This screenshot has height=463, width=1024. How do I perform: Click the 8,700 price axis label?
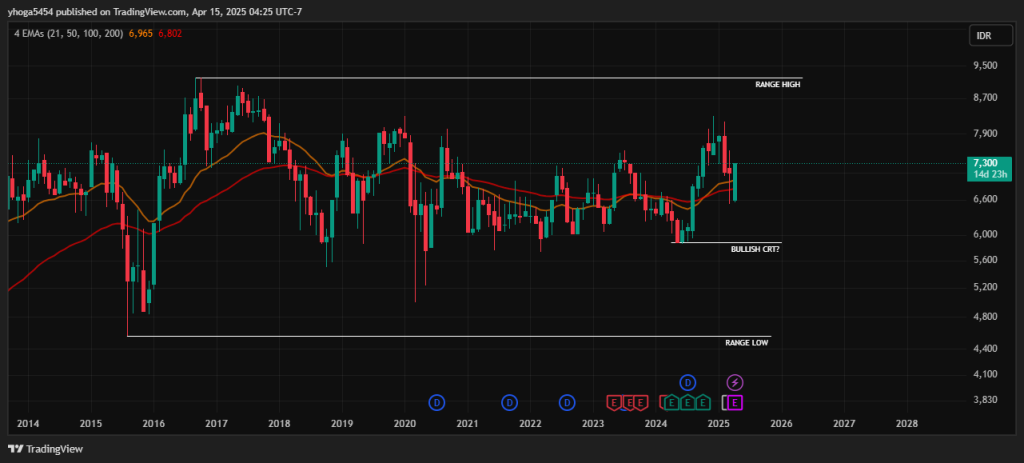coord(985,97)
